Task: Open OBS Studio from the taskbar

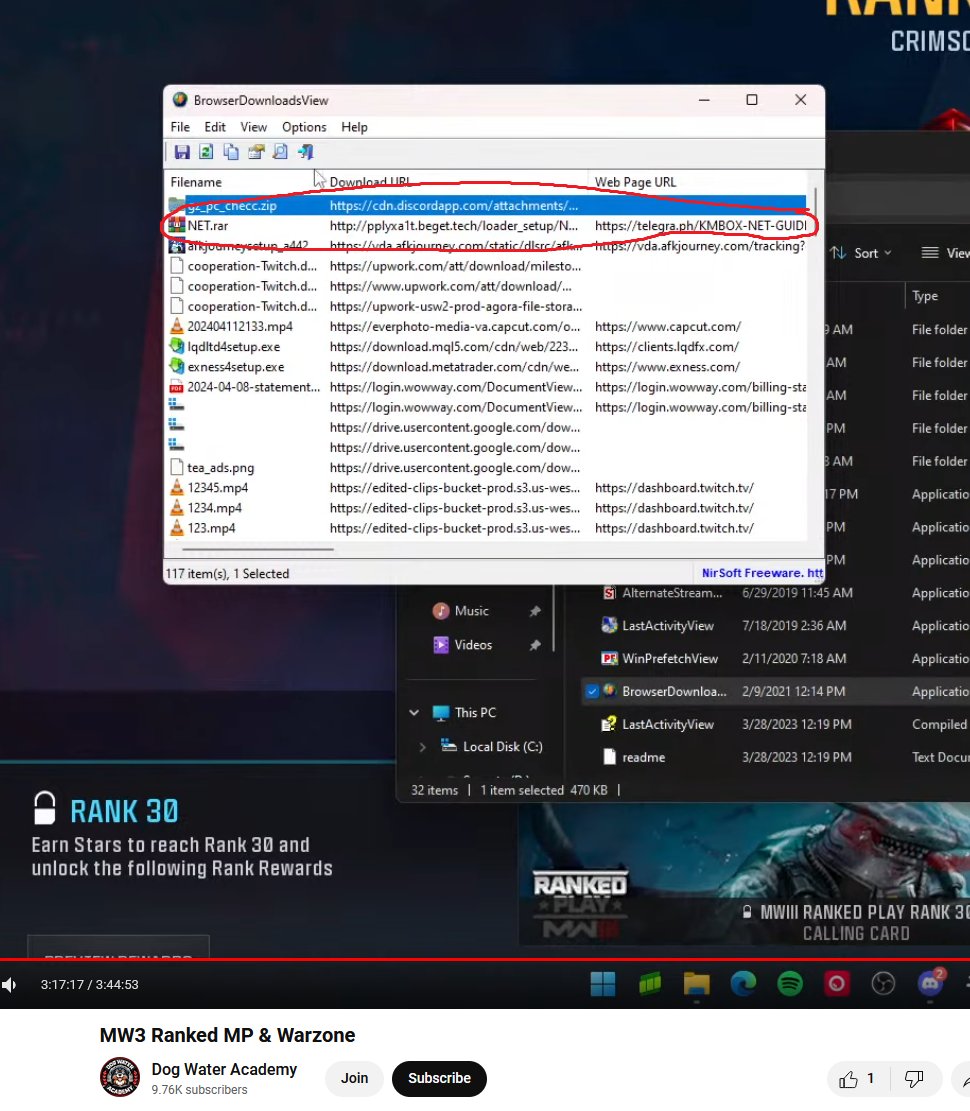Action: [x=884, y=983]
